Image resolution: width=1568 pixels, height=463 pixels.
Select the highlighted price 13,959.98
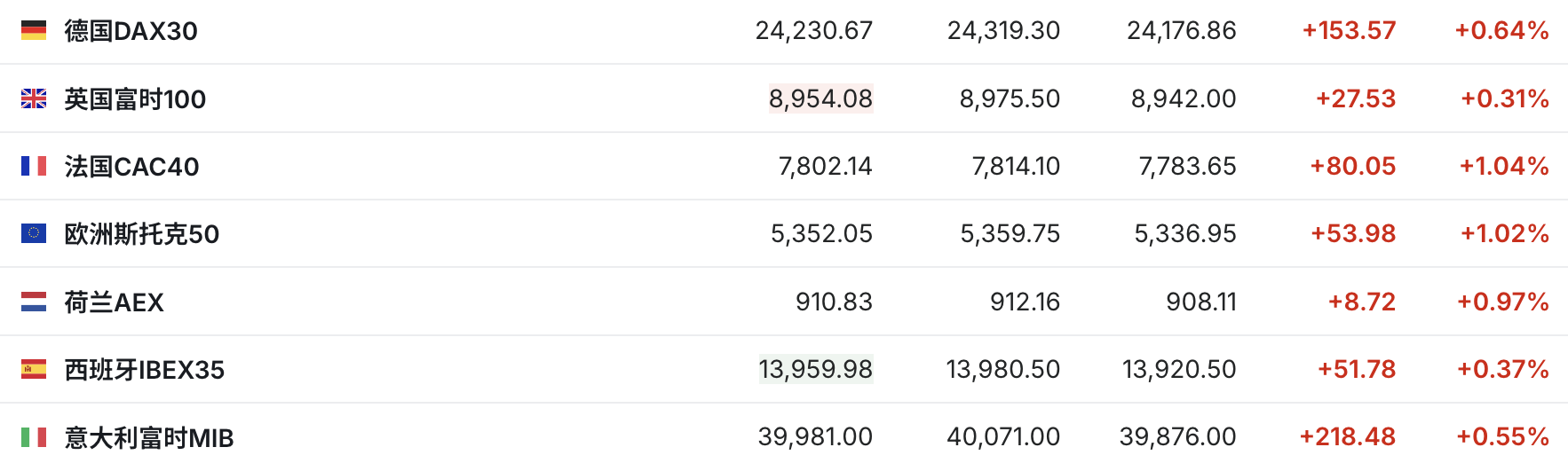click(816, 369)
